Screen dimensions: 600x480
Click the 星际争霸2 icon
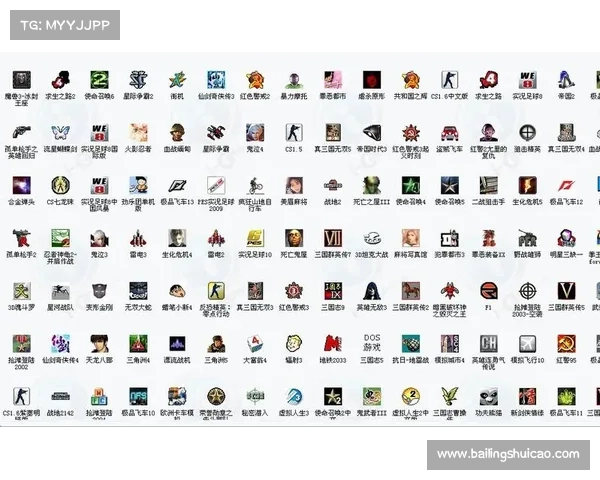point(138,80)
